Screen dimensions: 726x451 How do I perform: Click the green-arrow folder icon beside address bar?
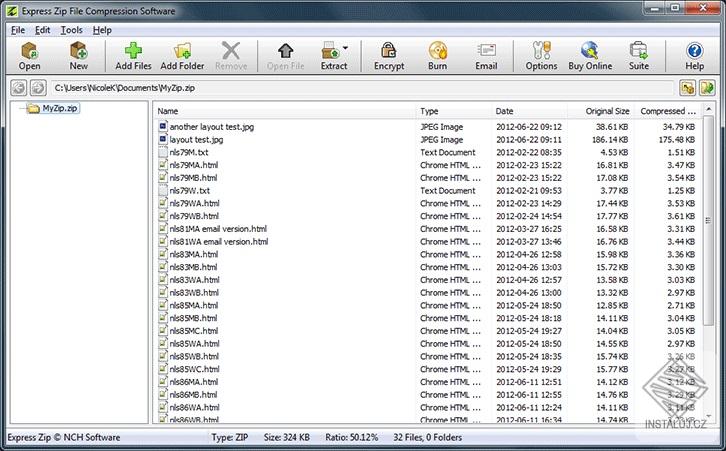pos(707,88)
